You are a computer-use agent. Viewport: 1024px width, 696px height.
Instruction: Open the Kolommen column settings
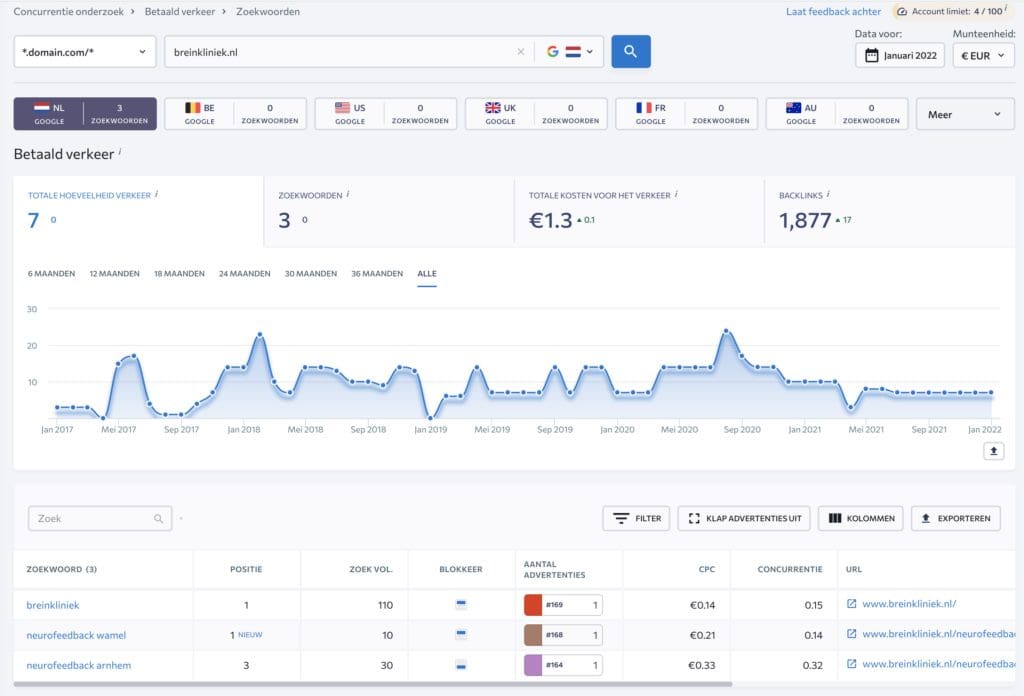click(x=861, y=518)
